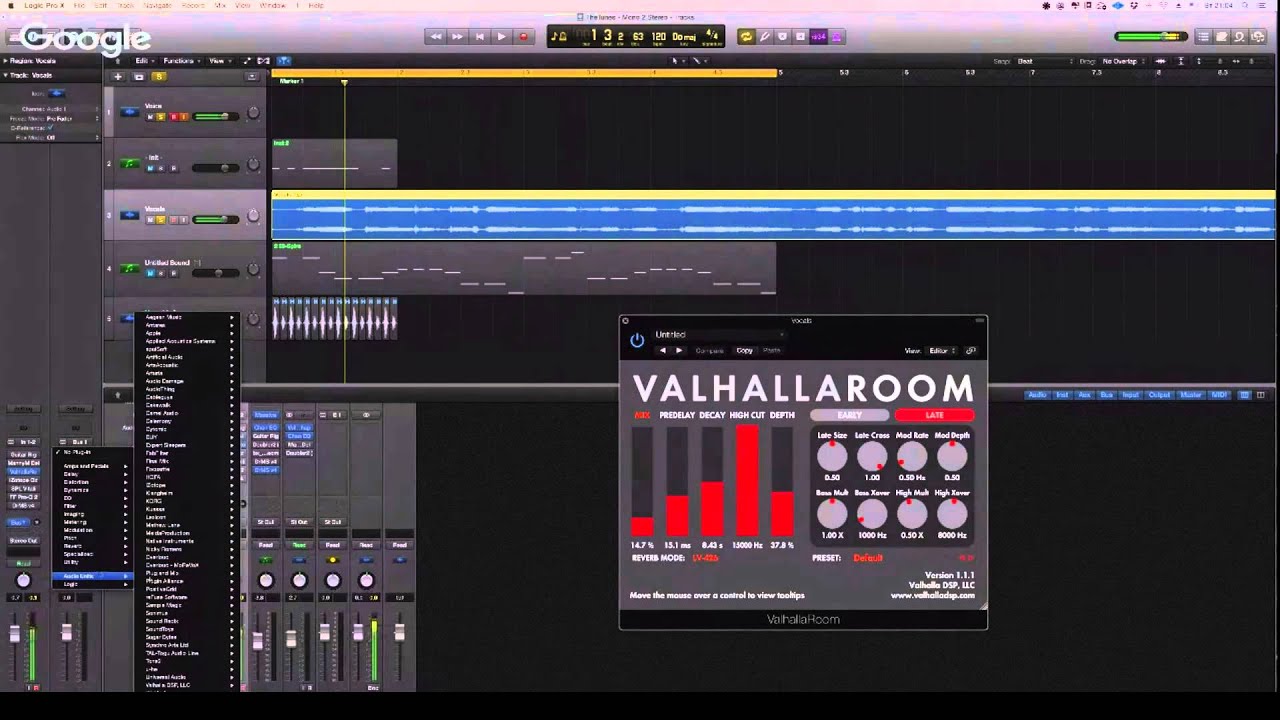Click the MIX level slider bar
Screen dimensions: 1280x720
tap(642, 482)
